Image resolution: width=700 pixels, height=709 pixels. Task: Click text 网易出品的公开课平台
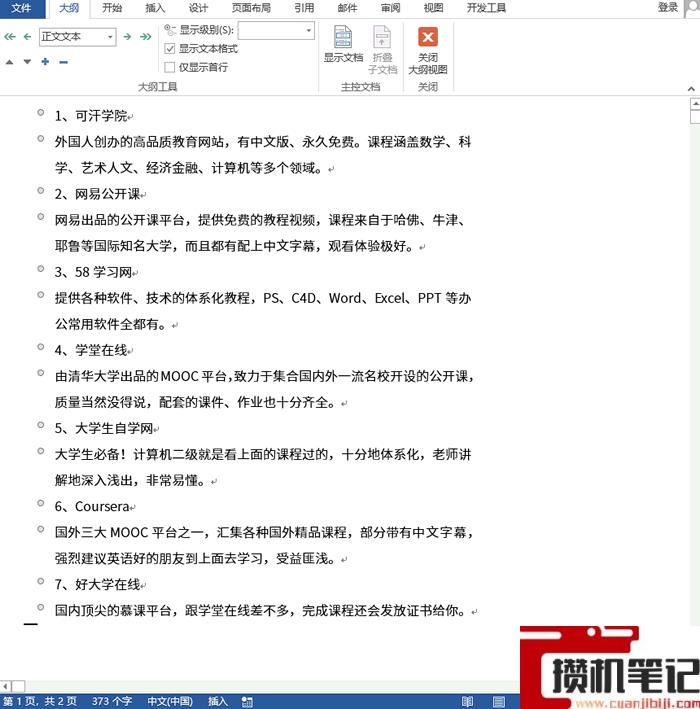tap(119, 220)
